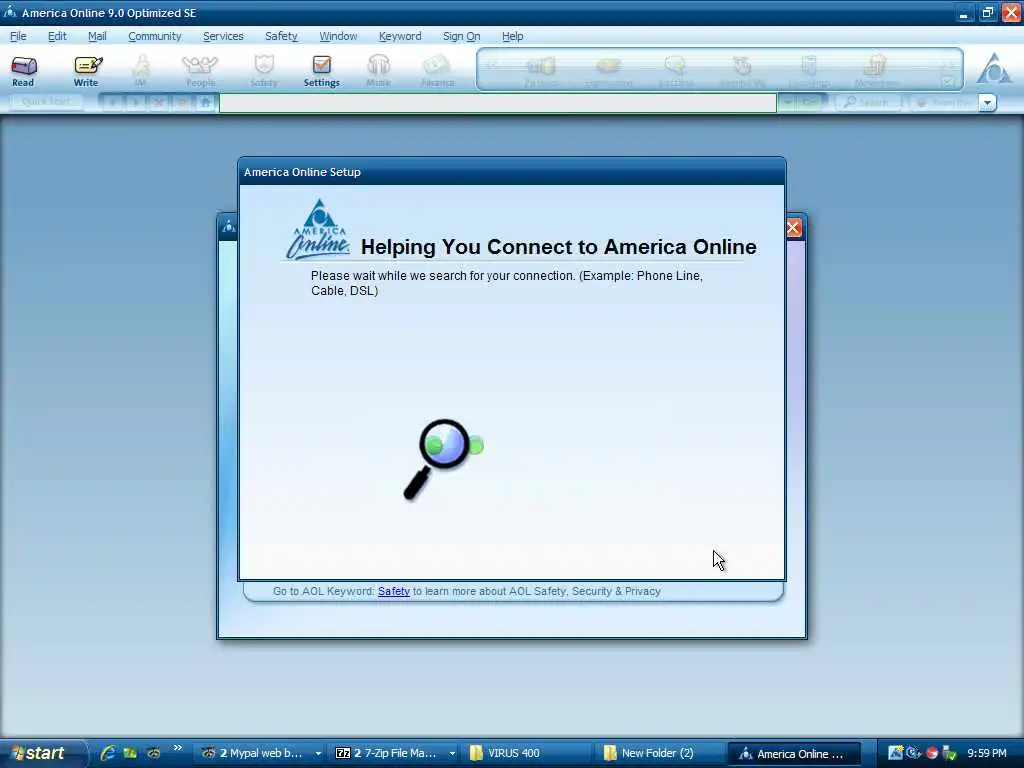
Task: Click the second quick launch icon
Action: tap(131, 753)
